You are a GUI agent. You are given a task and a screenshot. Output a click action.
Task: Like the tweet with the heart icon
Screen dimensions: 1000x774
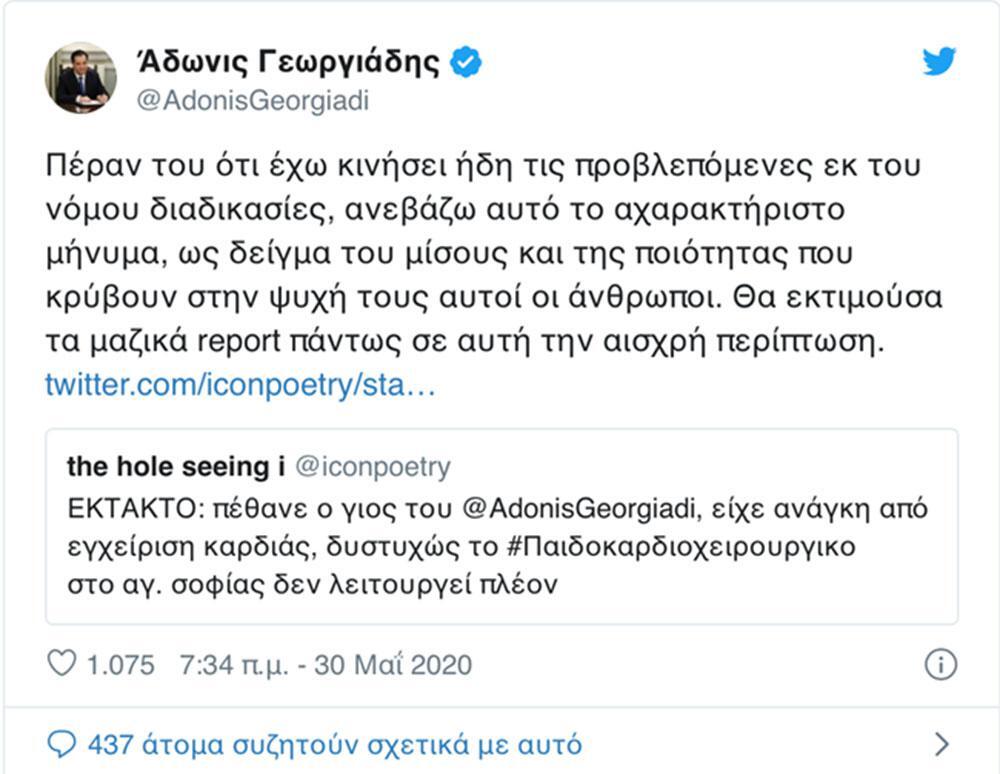pos(62,664)
